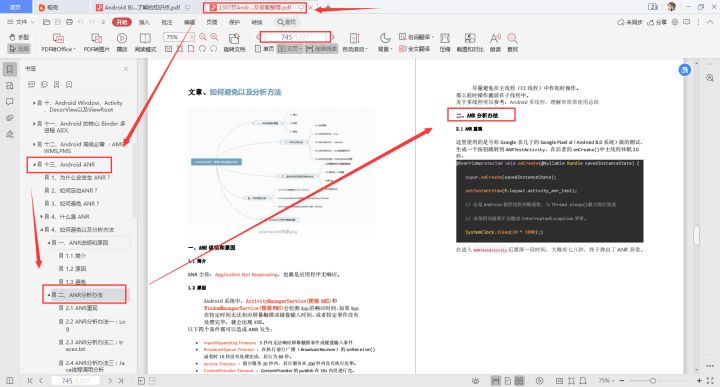Open PDF to Office converter
The height and width of the screenshot is (387, 720).
point(58,43)
